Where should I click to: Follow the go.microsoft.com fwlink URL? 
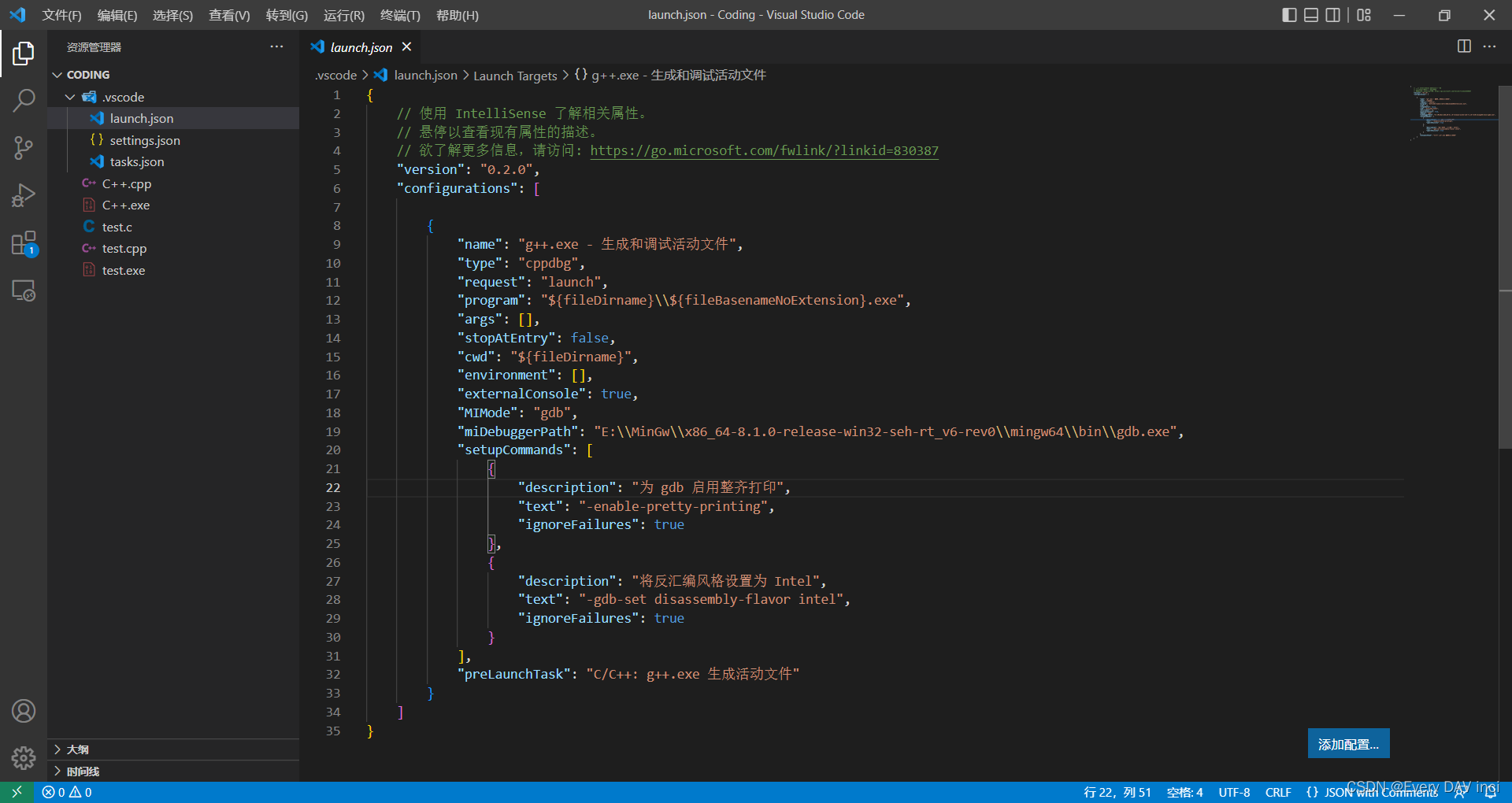tap(764, 150)
